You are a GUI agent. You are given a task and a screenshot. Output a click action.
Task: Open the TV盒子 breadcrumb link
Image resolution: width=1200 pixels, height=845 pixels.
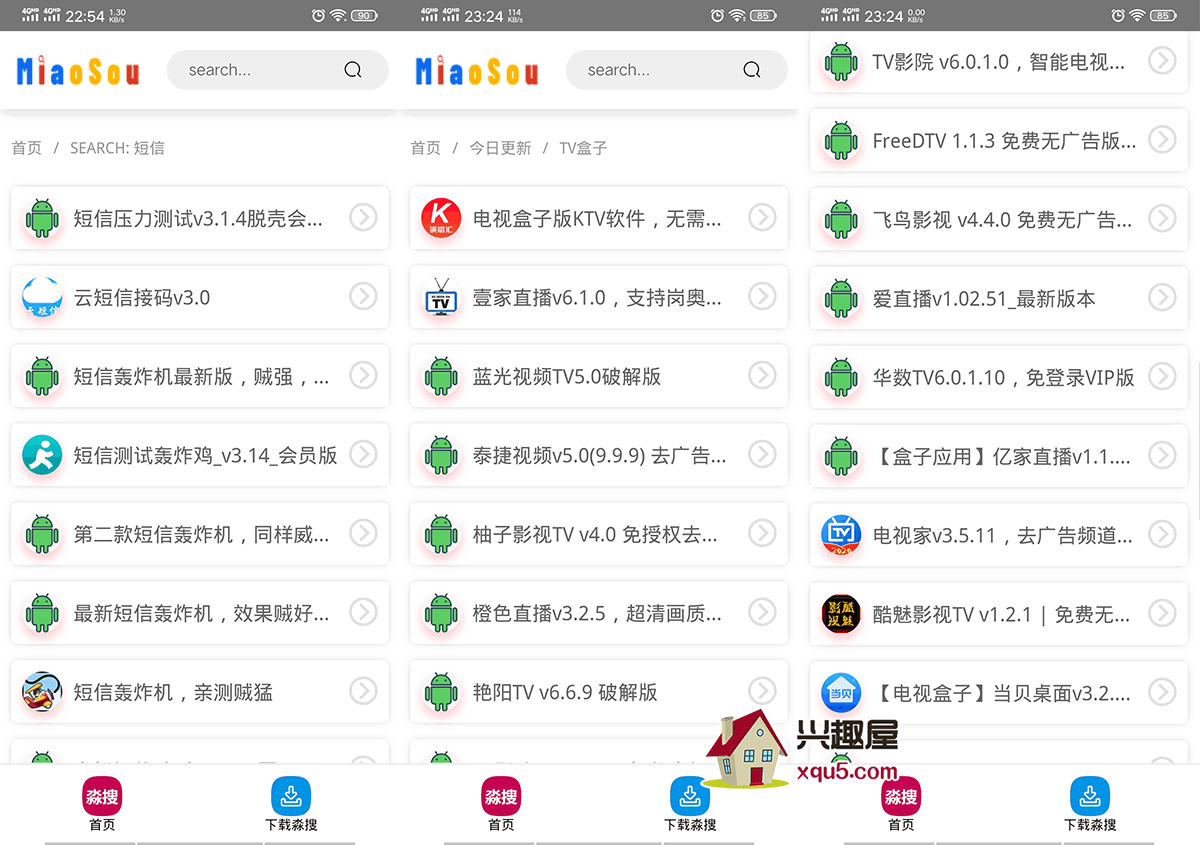(583, 148)
